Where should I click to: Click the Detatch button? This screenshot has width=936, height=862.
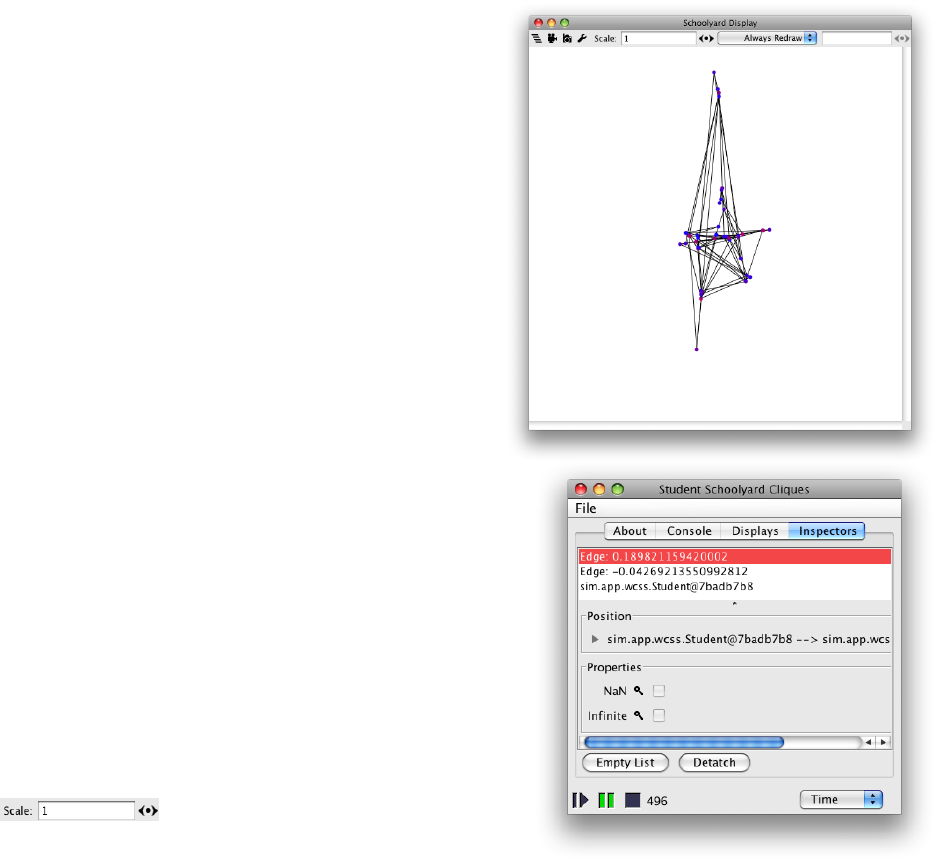point(714,762)
